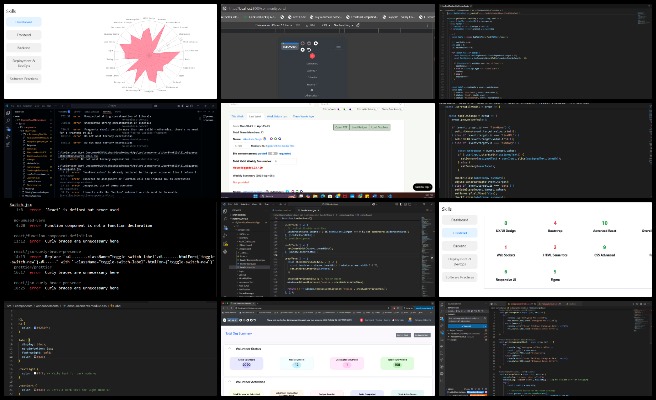
Task: Click the blue Commit button in the bottom-right VS Code window
Action: (467, 326)
